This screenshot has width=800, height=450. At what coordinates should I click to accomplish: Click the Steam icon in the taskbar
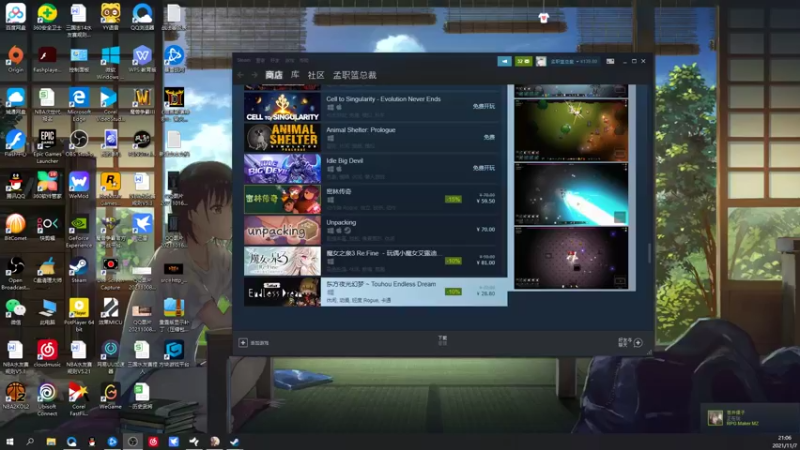(x=235, y=442)
